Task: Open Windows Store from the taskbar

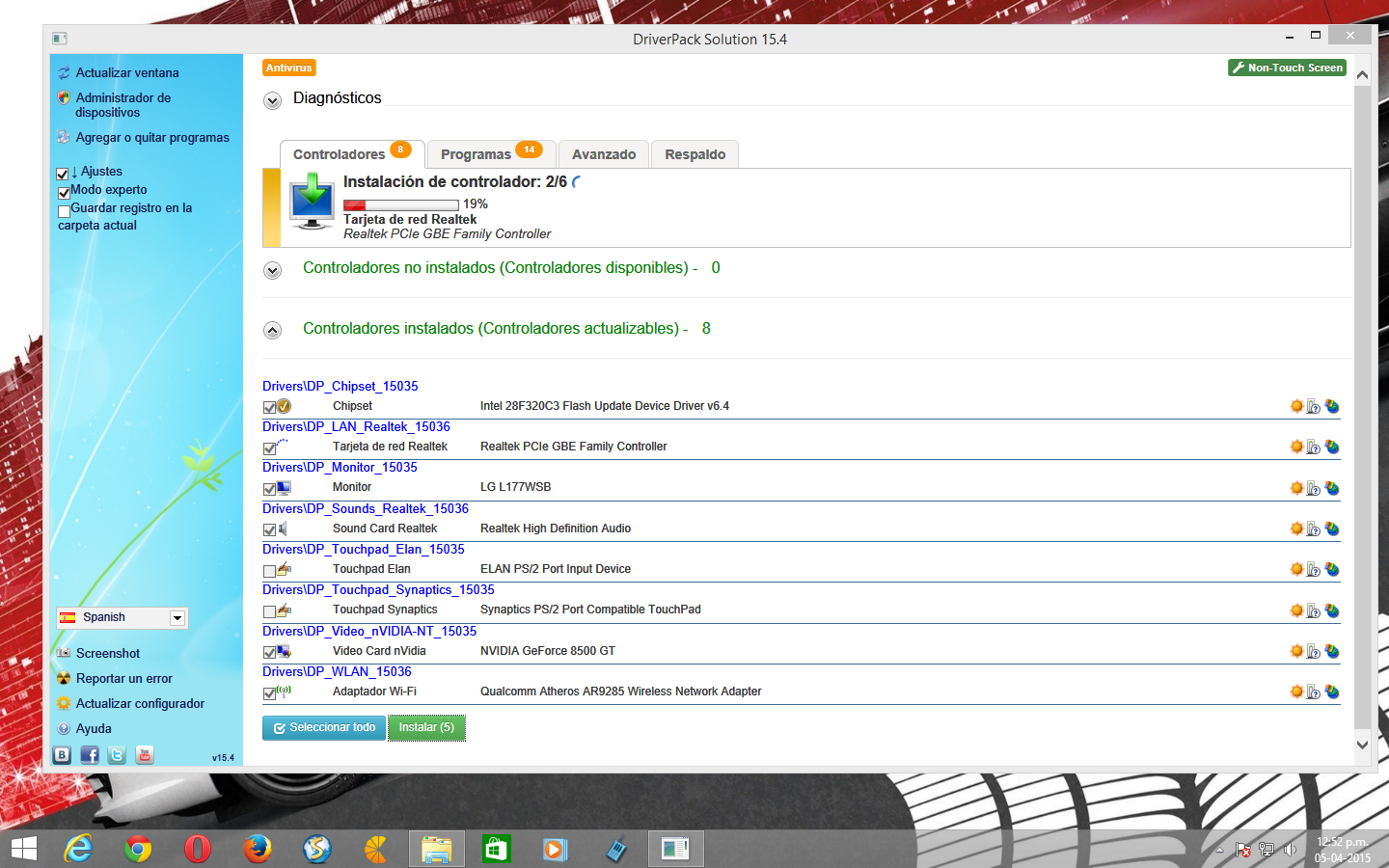Action: point(496,849)
